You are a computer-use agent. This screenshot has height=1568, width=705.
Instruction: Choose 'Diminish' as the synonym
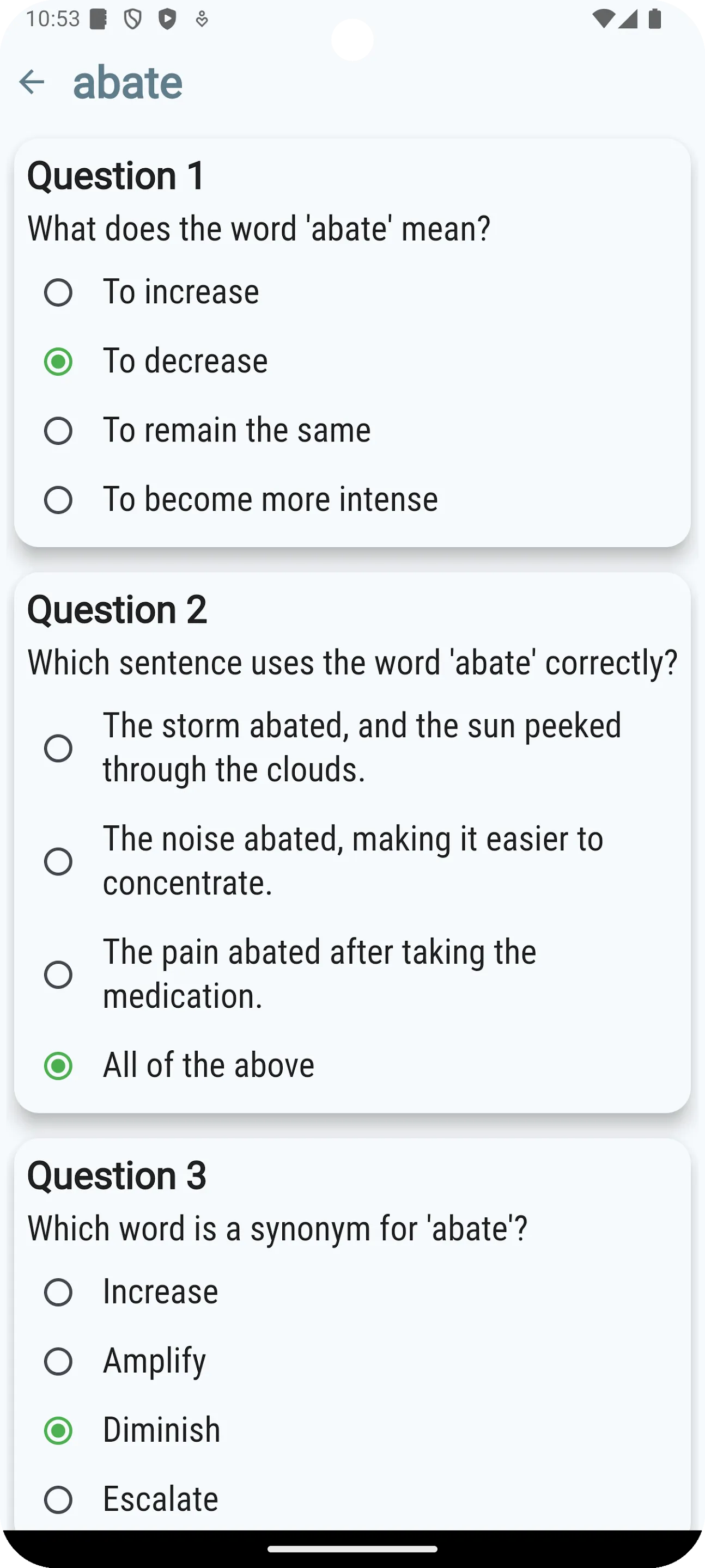(352, 1430)
